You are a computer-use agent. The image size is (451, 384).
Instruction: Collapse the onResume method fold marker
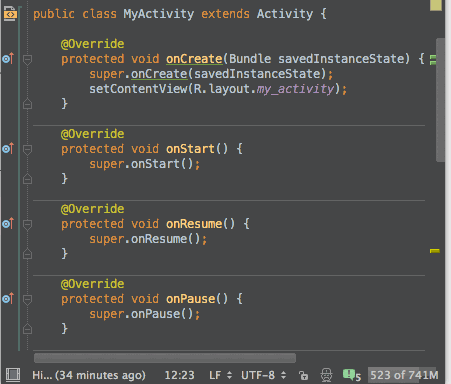coord(27,225)
